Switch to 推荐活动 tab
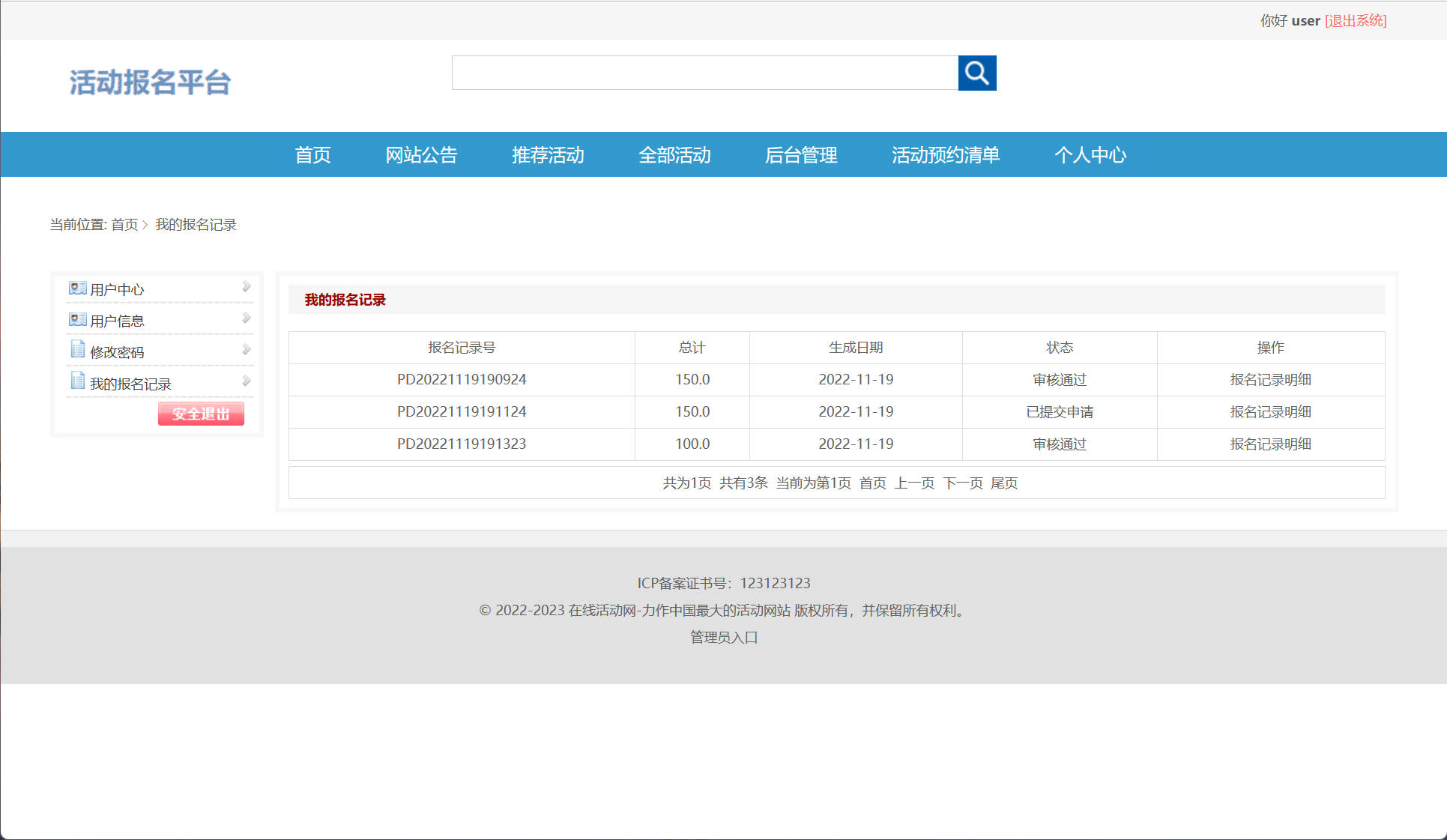1447x840 pixels. click(x=548, y=155)
